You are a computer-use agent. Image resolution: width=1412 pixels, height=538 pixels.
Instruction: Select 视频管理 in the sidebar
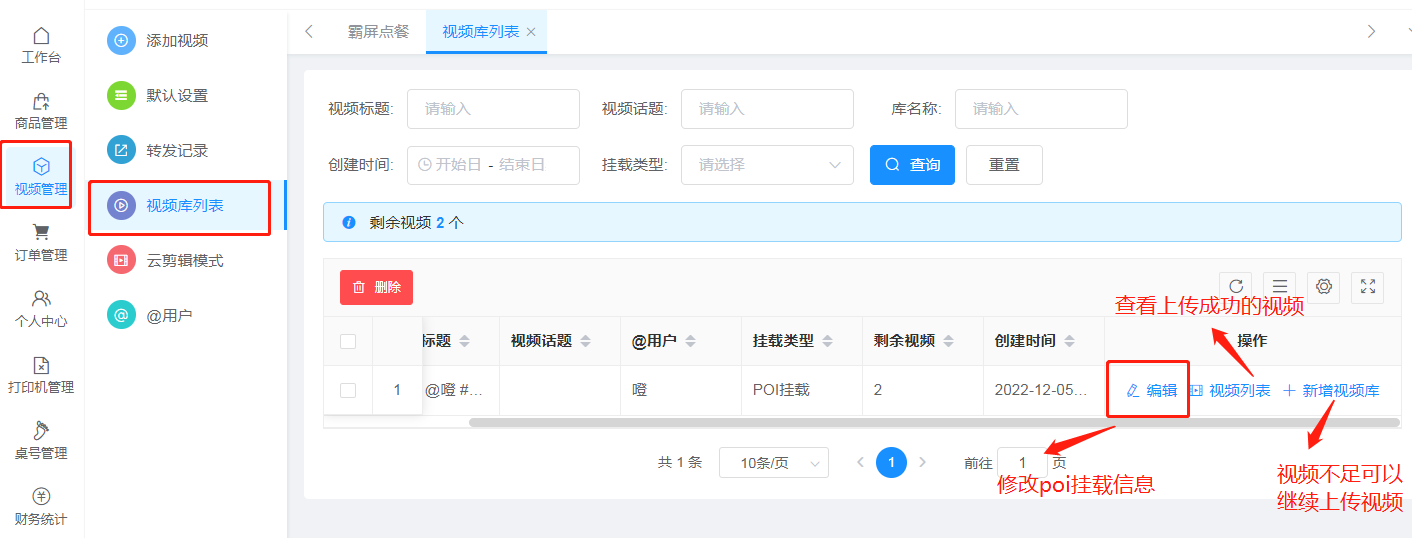41,176
